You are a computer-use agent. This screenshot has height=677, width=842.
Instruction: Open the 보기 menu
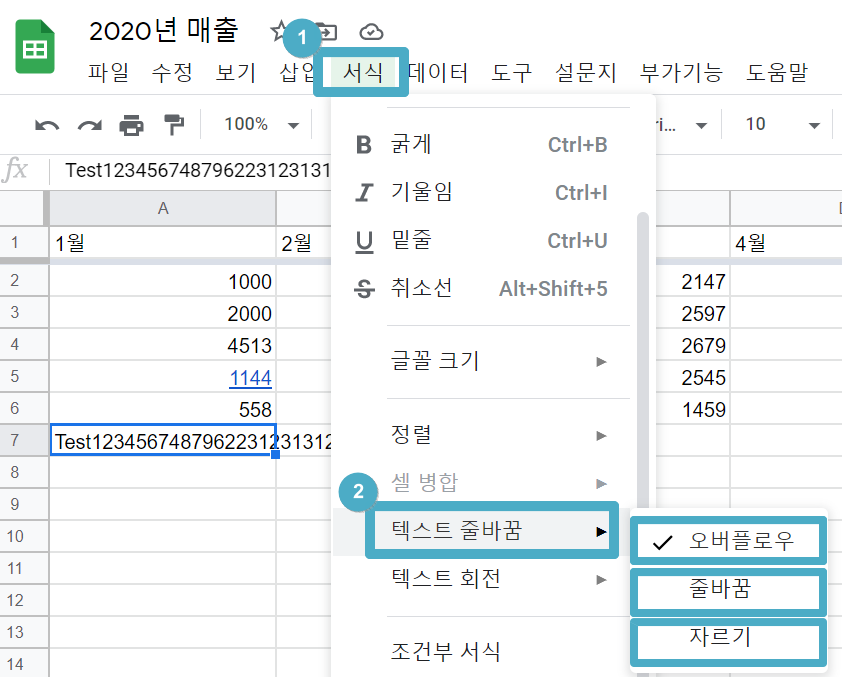coord(236,72)
